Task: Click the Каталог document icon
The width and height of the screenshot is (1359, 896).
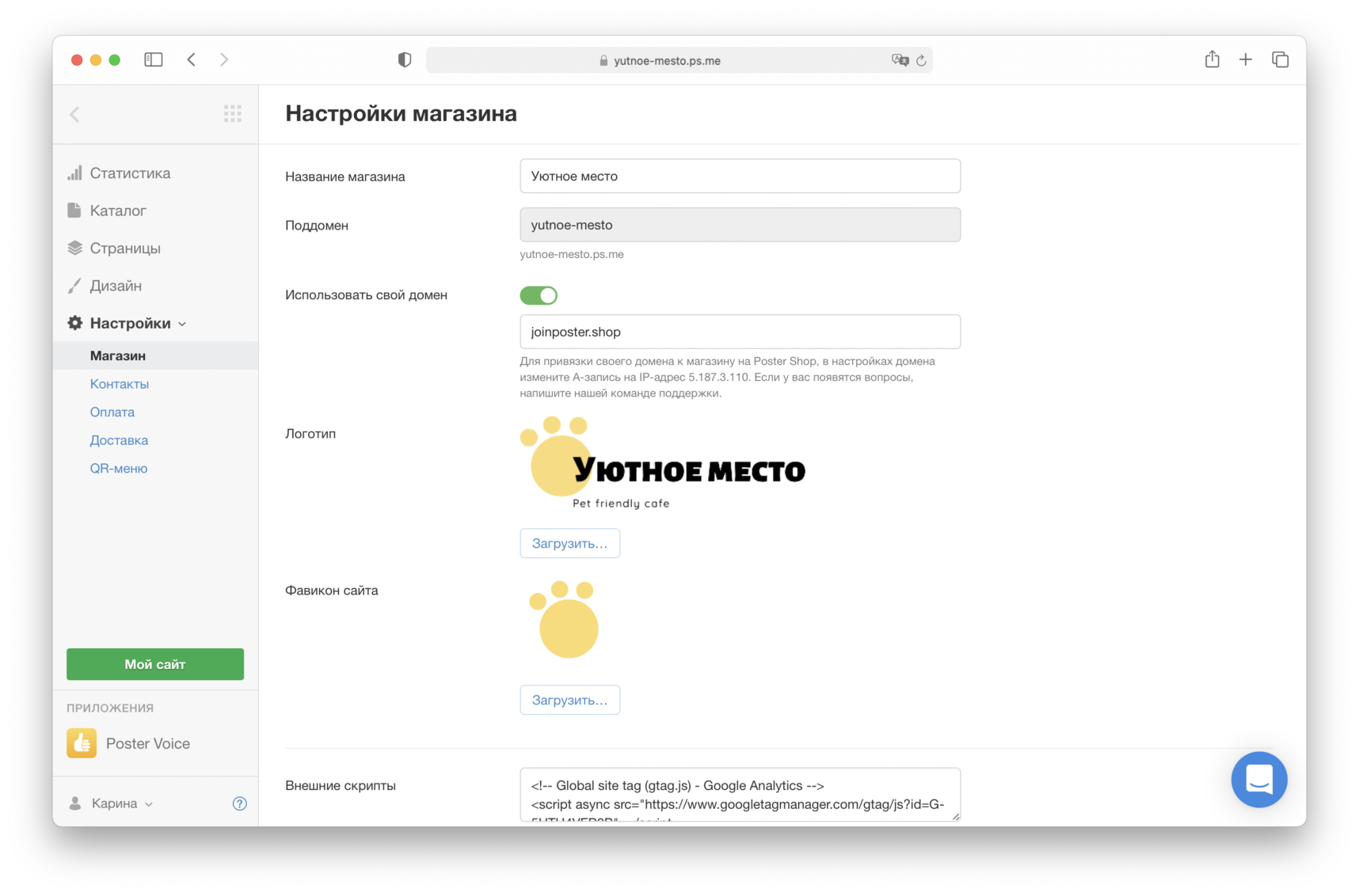Action: point(74,210)
